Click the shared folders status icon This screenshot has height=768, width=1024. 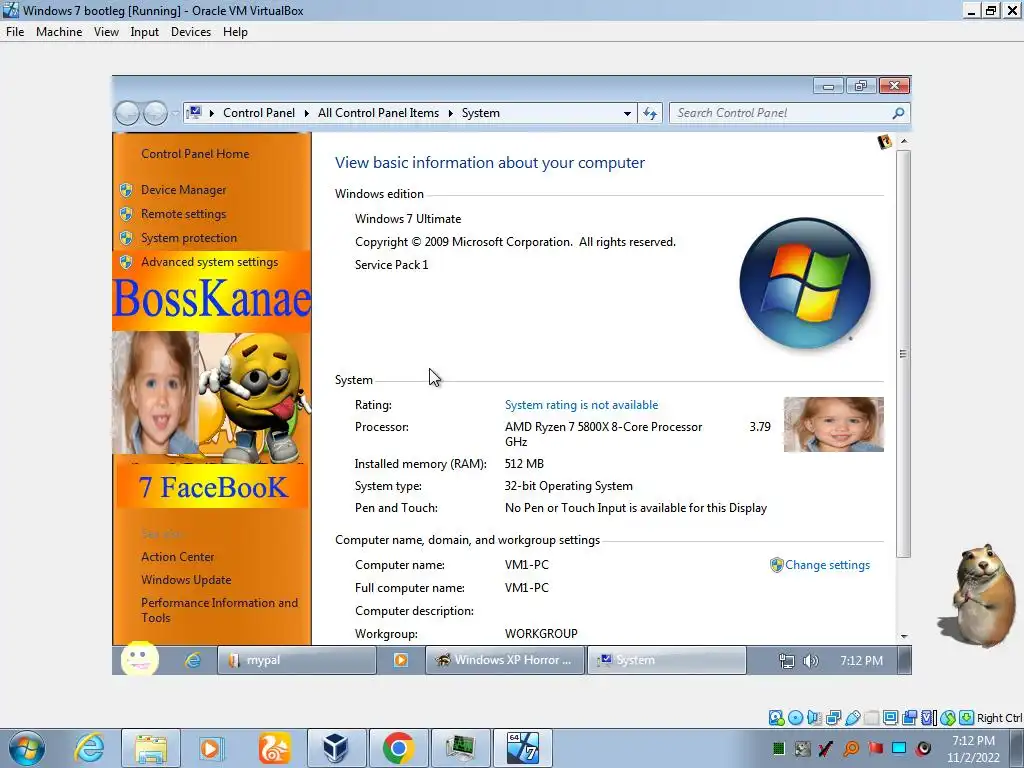coord(871,718)
